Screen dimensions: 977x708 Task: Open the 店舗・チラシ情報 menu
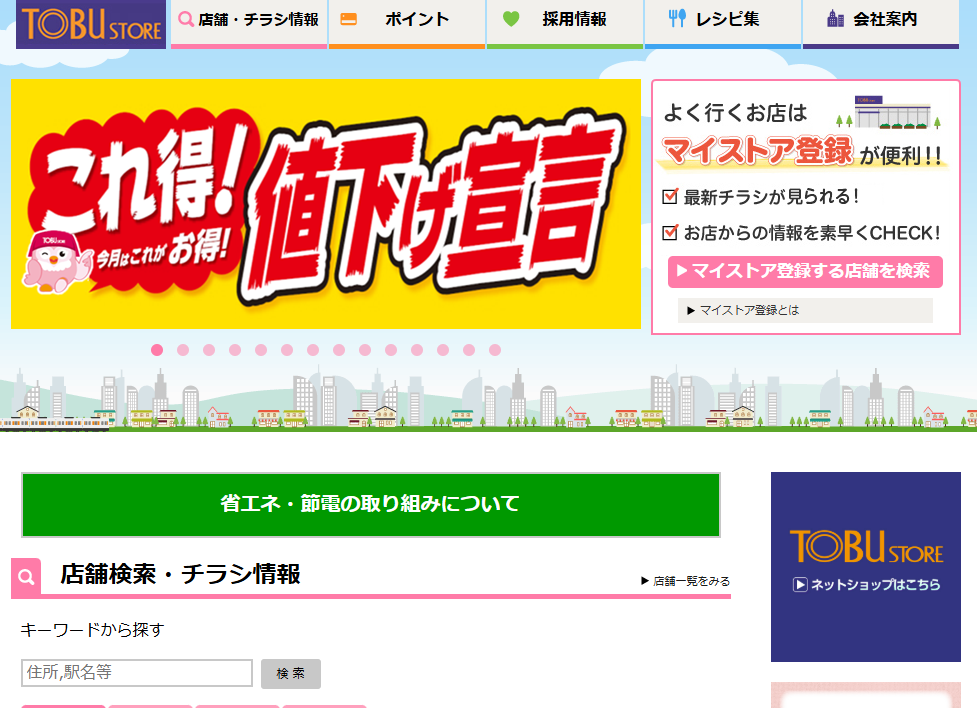point(249,24)
